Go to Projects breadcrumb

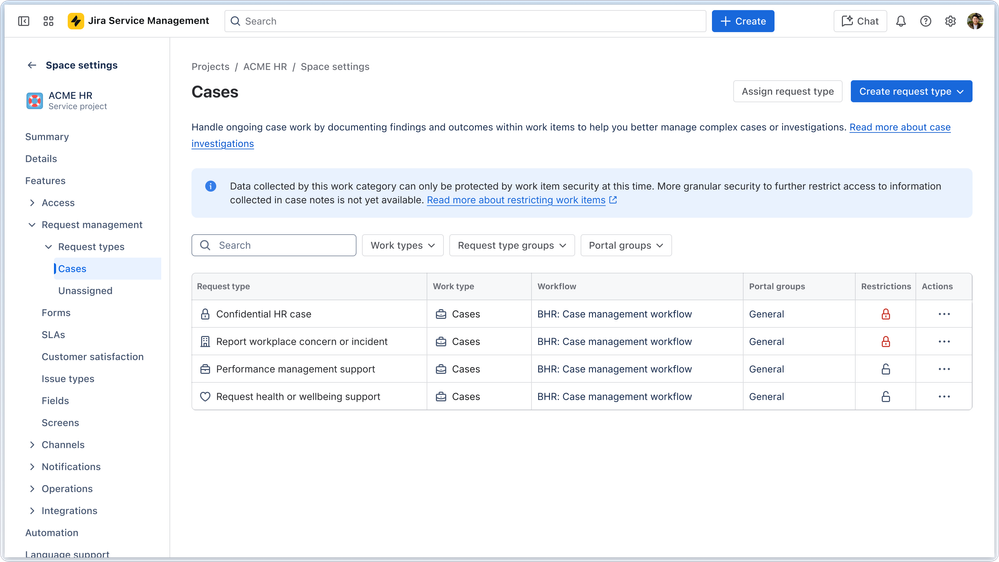(x=210, y=66)
